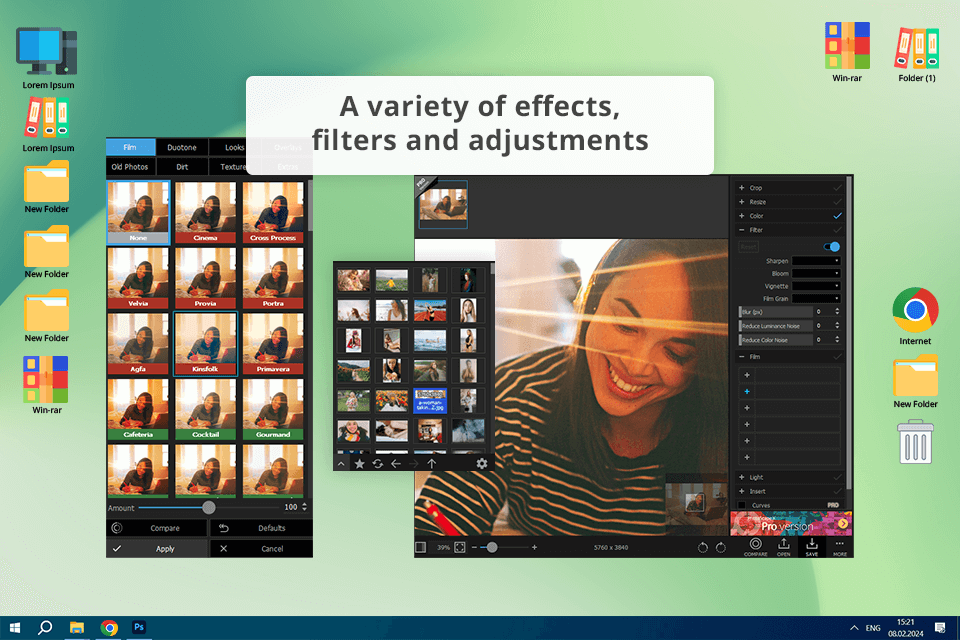This screenshot has width=960, height=640.
Task: Toggle the Color adjustment checkmark
Action: pos(837,216)
